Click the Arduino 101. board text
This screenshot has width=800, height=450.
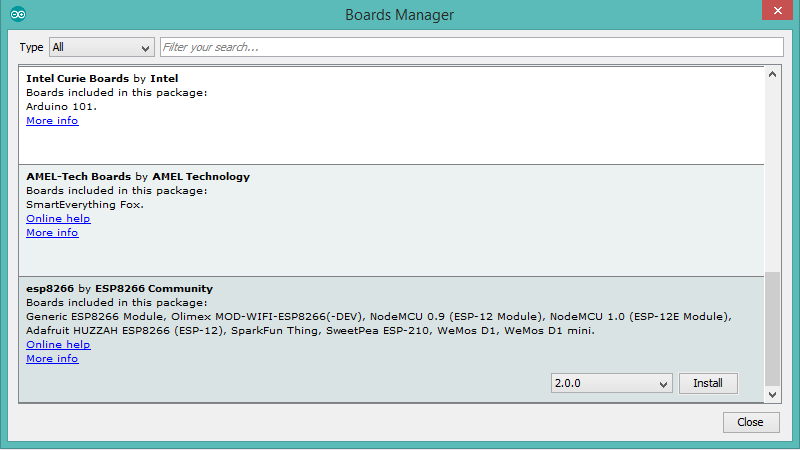point(61,107)
